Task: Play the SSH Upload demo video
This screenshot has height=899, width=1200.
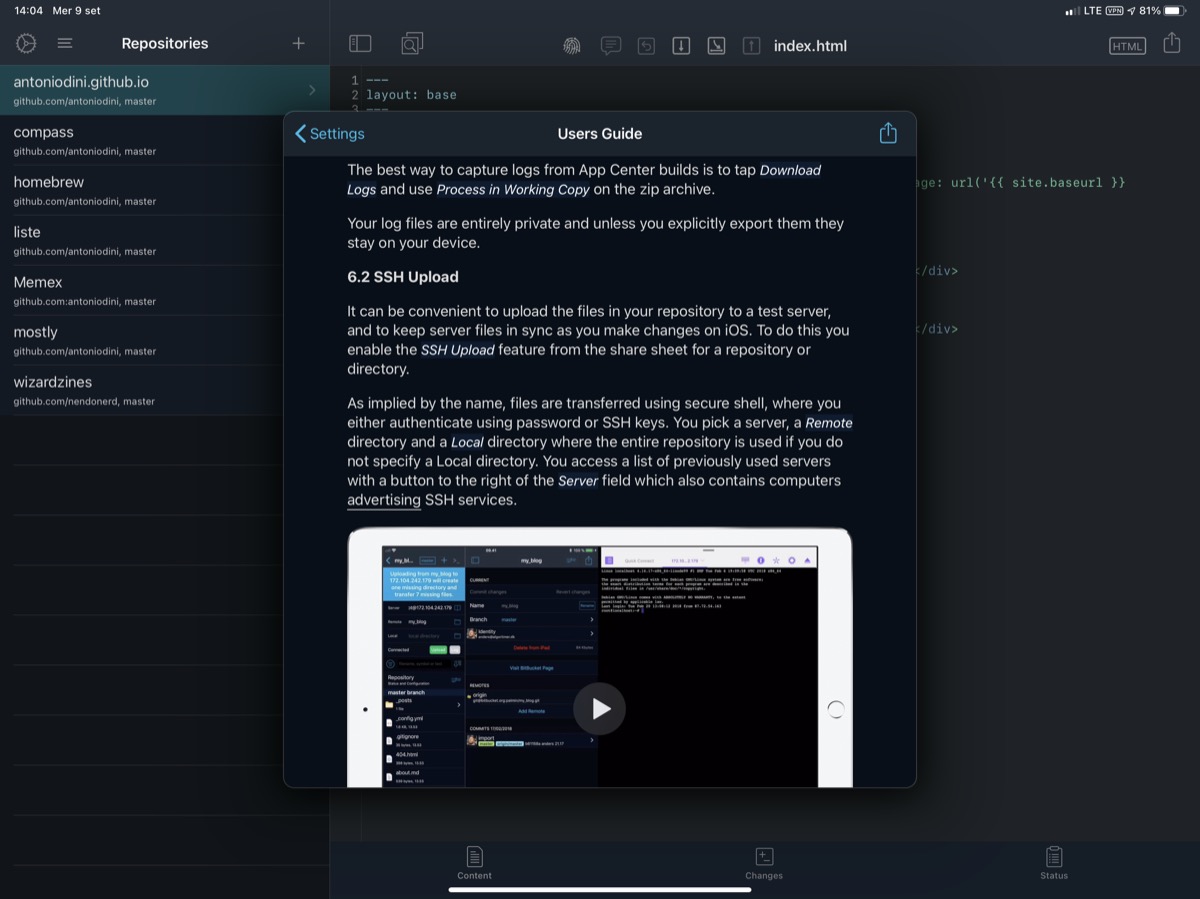Action: pos(599,708)
